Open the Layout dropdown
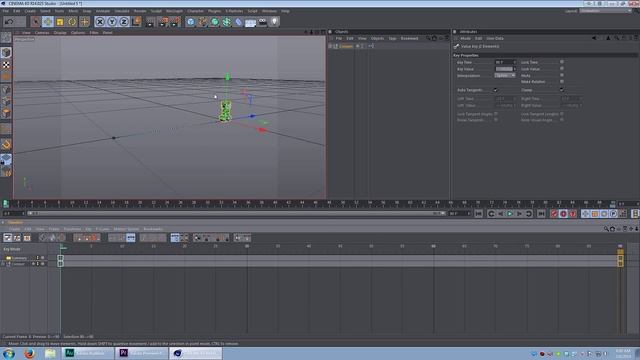This screenshot has width=640, height=360. (605, 11)
